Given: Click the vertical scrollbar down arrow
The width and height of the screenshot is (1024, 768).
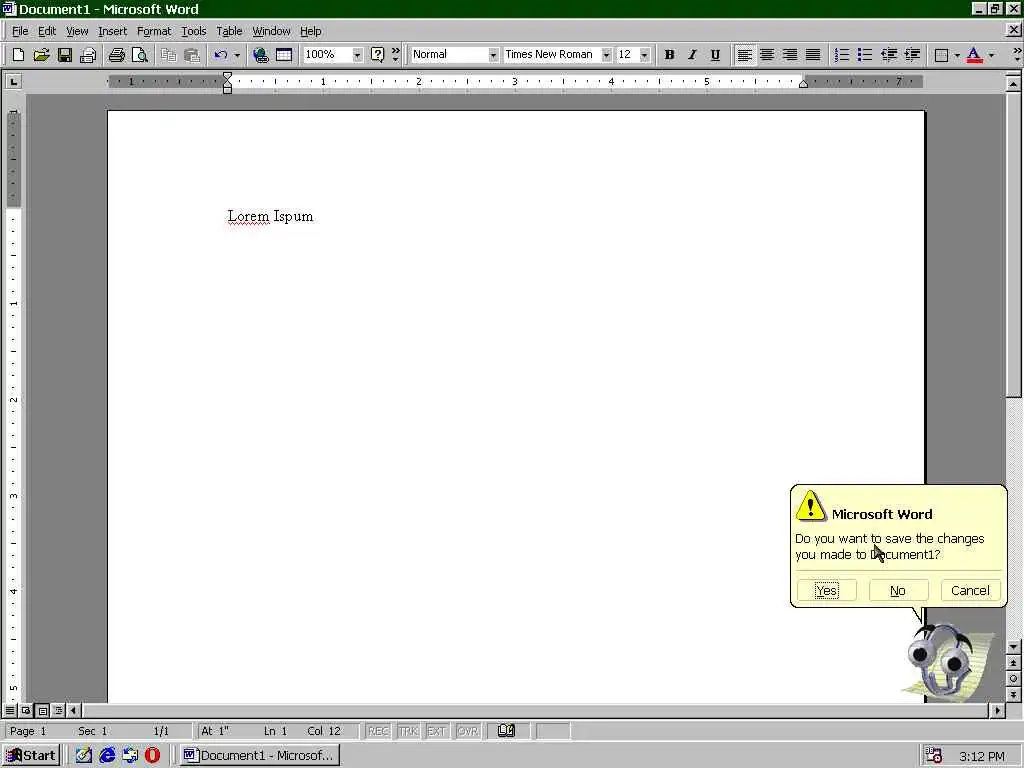Looking at the screenshot, I should [x=1013, y=647].
